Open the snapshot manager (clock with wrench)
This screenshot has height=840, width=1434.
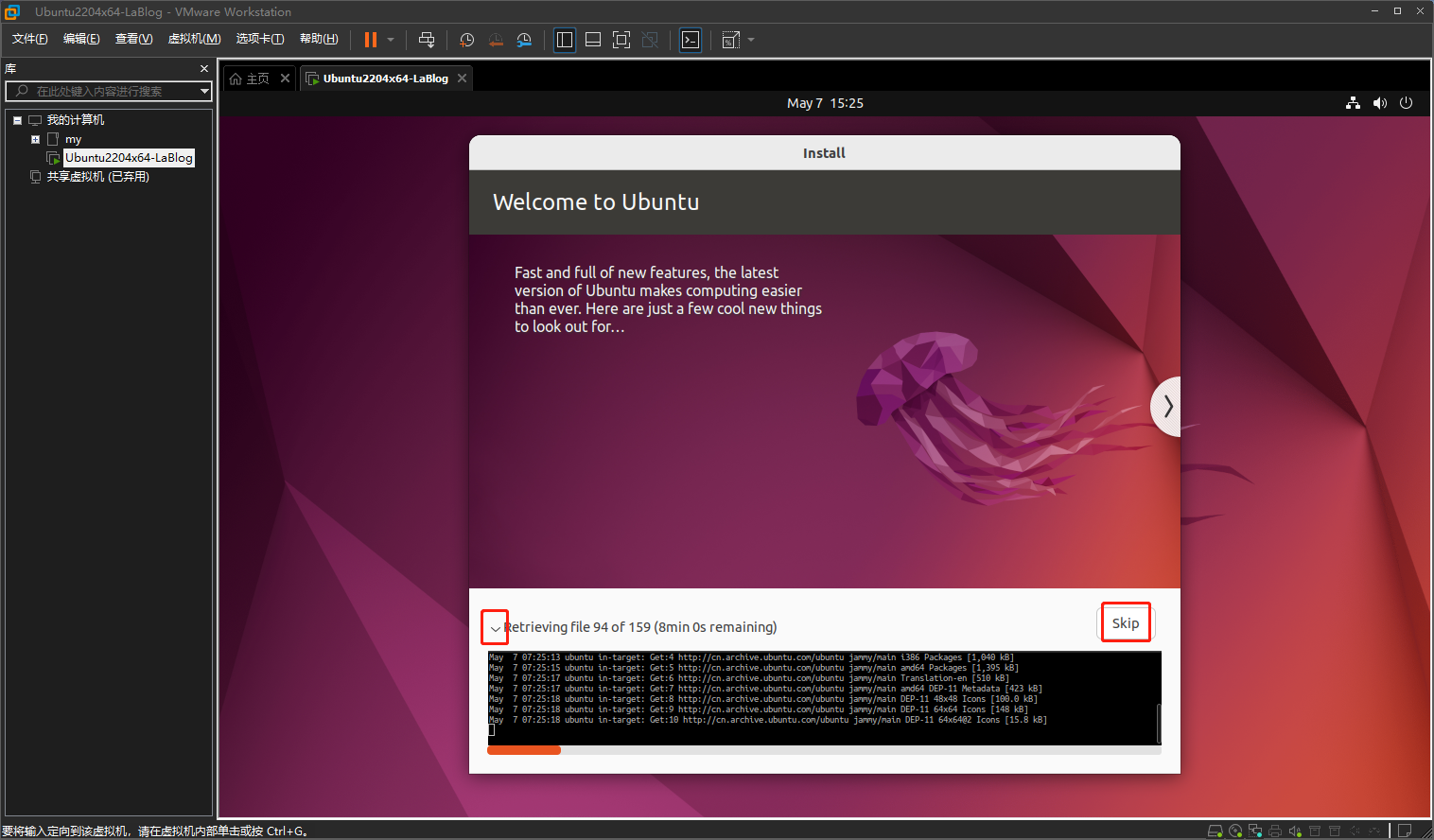point(524,40)
